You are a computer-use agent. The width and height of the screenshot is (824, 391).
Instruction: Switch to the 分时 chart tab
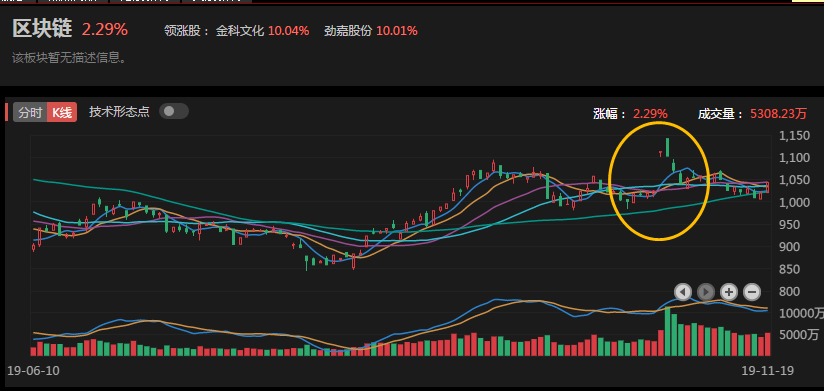click(30, 112)
